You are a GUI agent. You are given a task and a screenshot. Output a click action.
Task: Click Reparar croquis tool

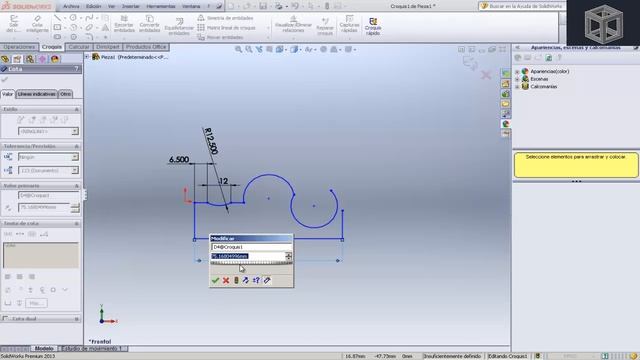coord(325,26)
